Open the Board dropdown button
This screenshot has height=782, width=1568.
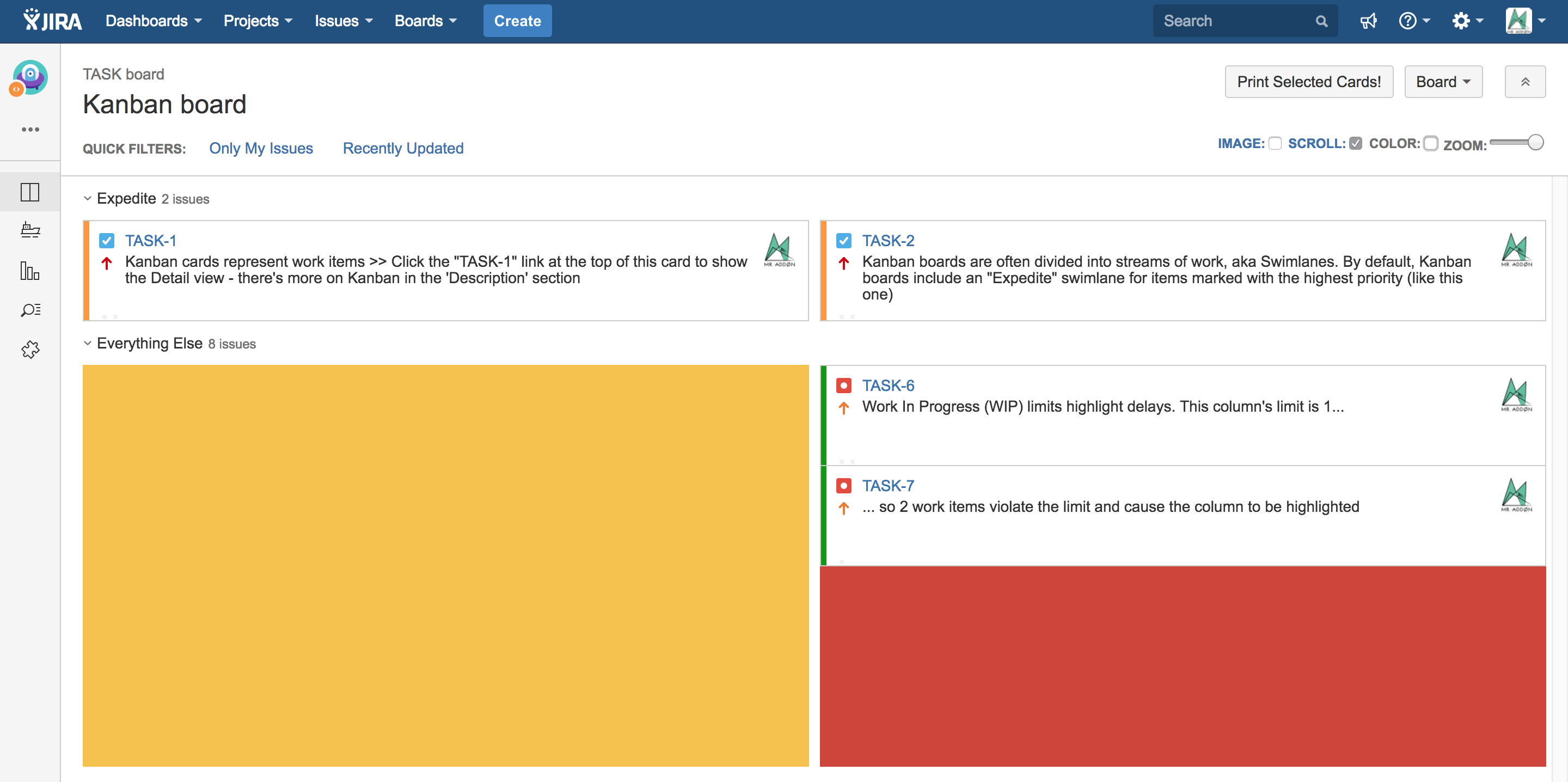[1443, 82]
